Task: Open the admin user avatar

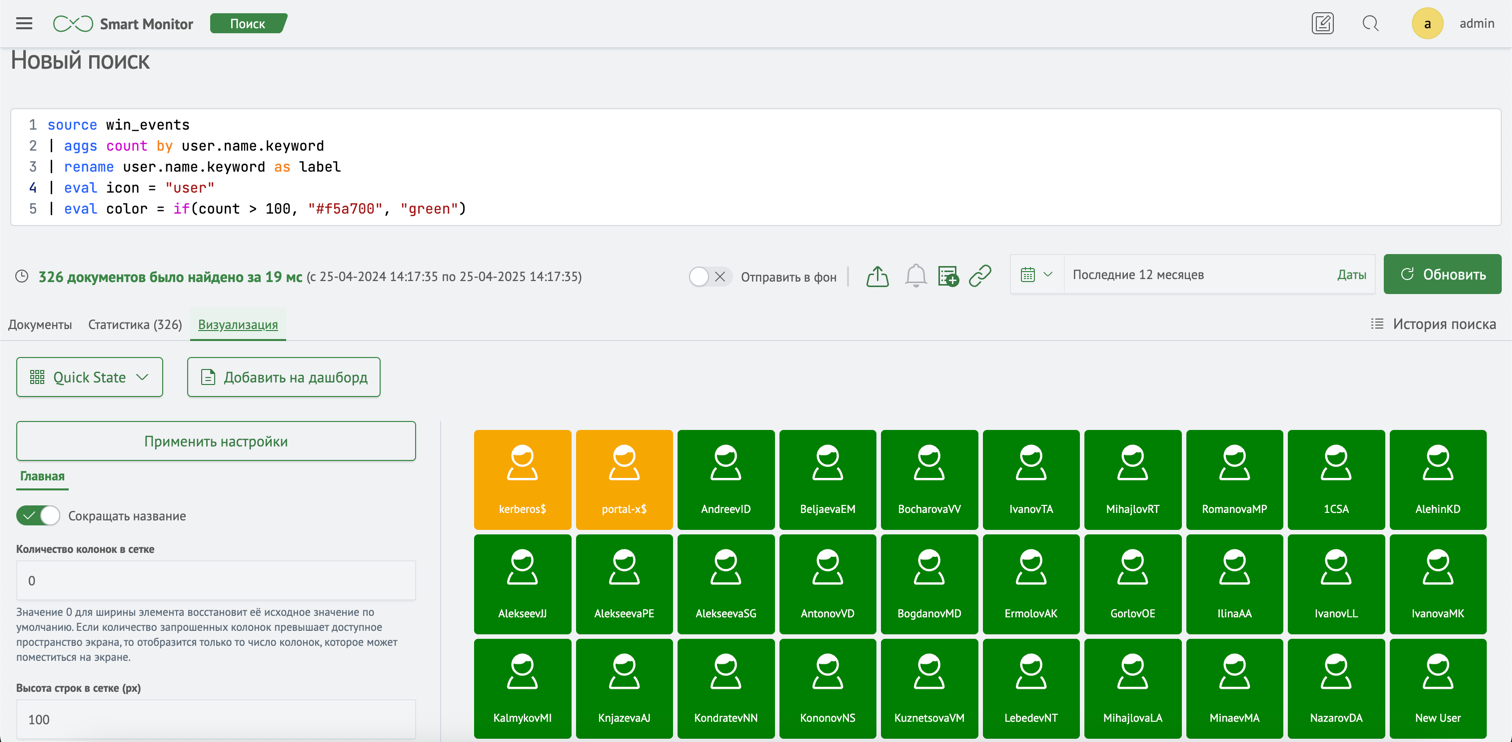Action: (1427, 23)
